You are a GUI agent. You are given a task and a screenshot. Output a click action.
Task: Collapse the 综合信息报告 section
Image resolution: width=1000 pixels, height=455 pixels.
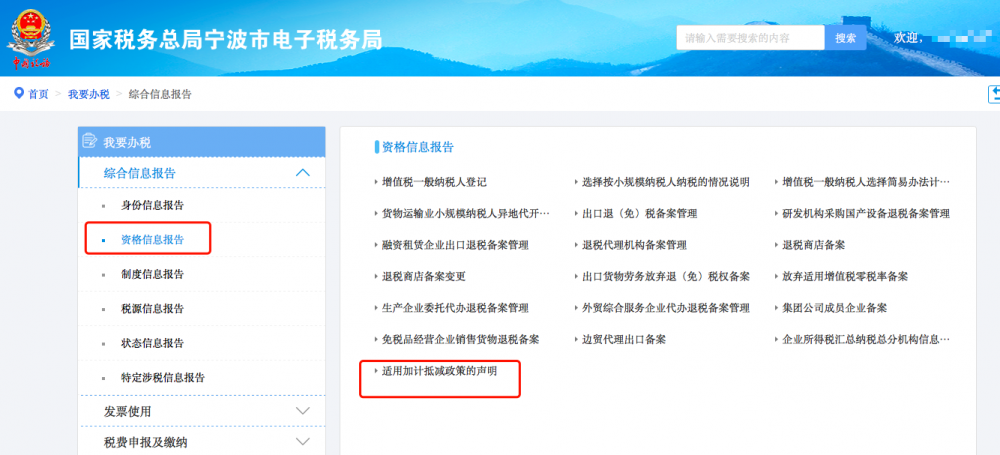303,173
